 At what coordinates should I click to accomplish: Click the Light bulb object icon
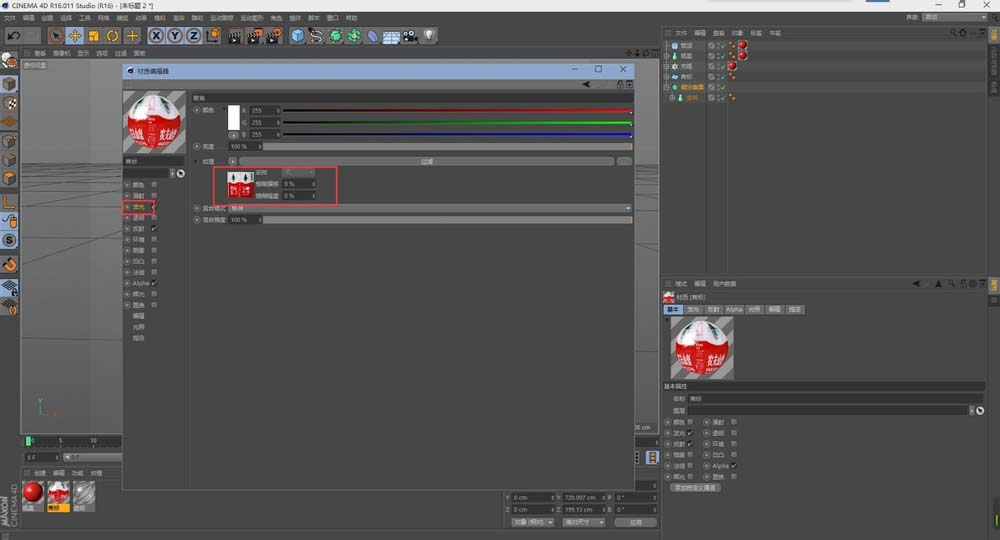coord(429,36)
